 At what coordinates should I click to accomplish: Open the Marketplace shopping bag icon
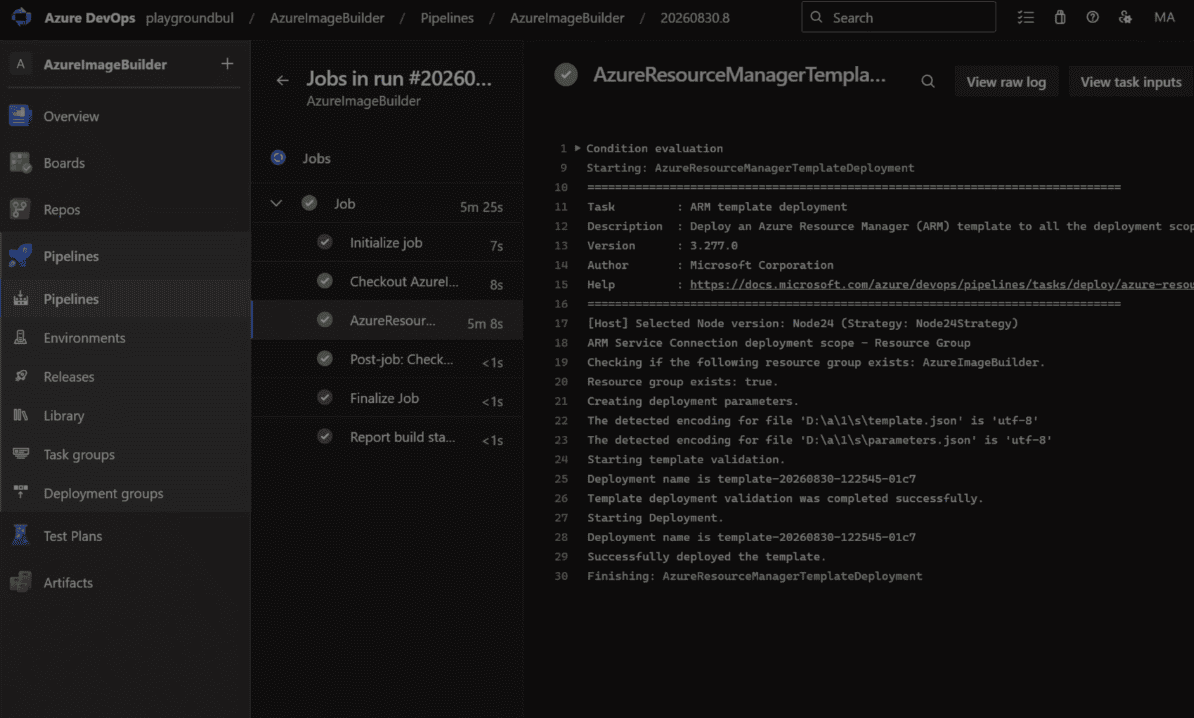[1059, 17]
